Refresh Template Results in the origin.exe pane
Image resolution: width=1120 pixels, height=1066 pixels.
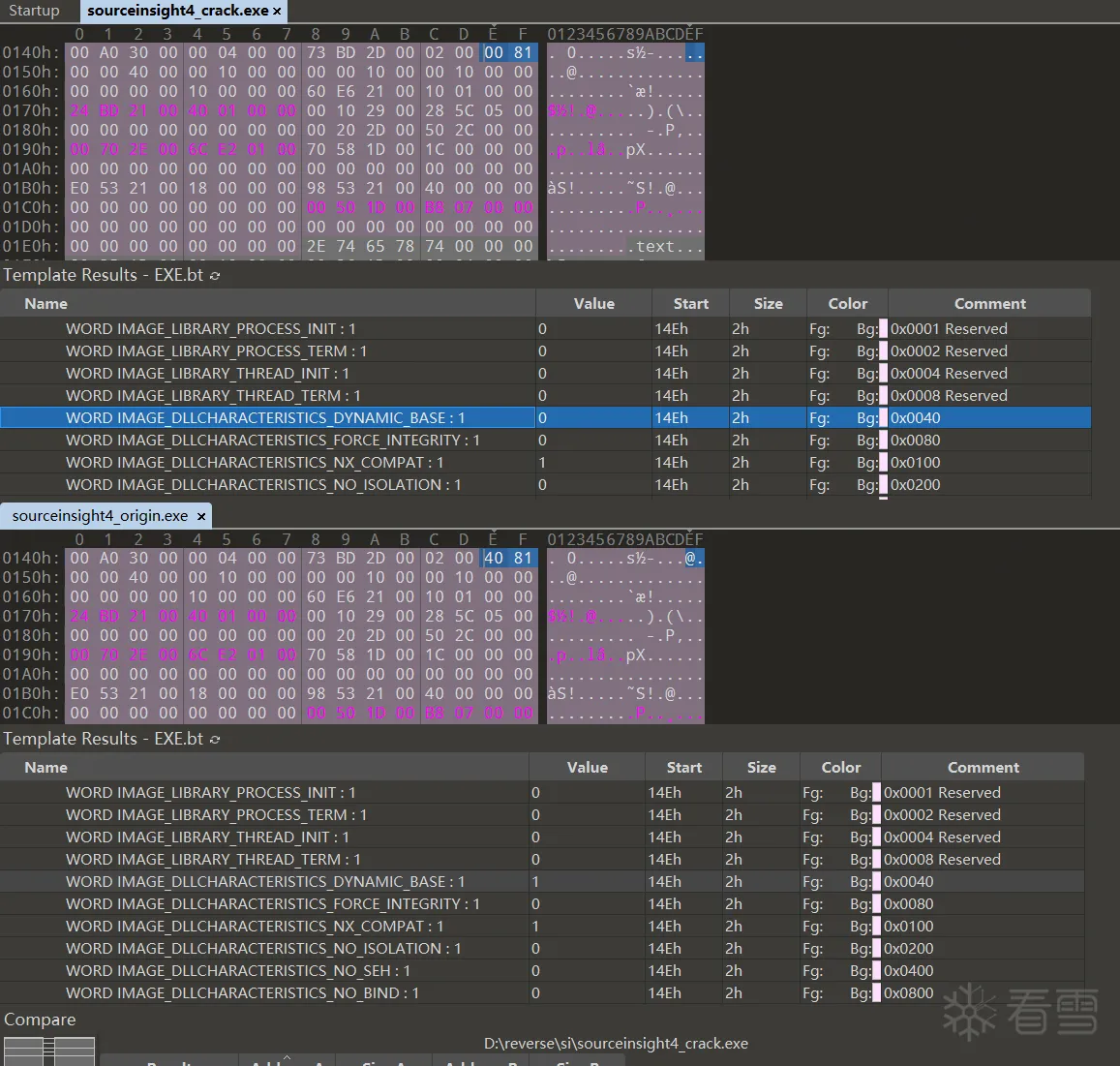215,740
